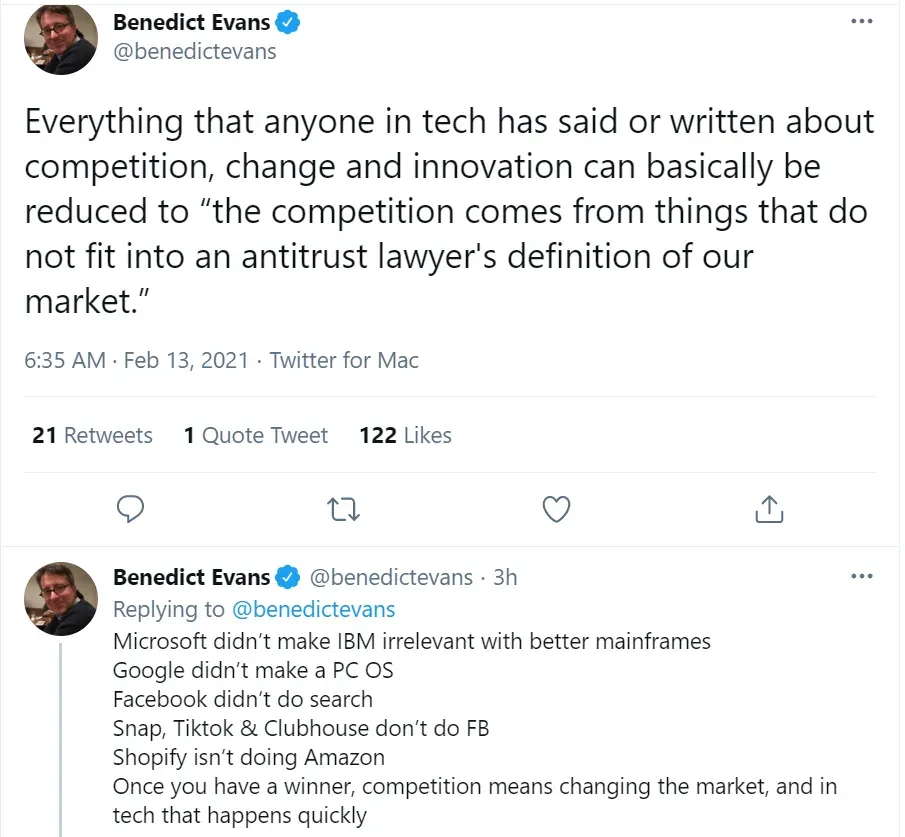
Task: Click the @benedictevans handle under main name
Action: point(194,51)
